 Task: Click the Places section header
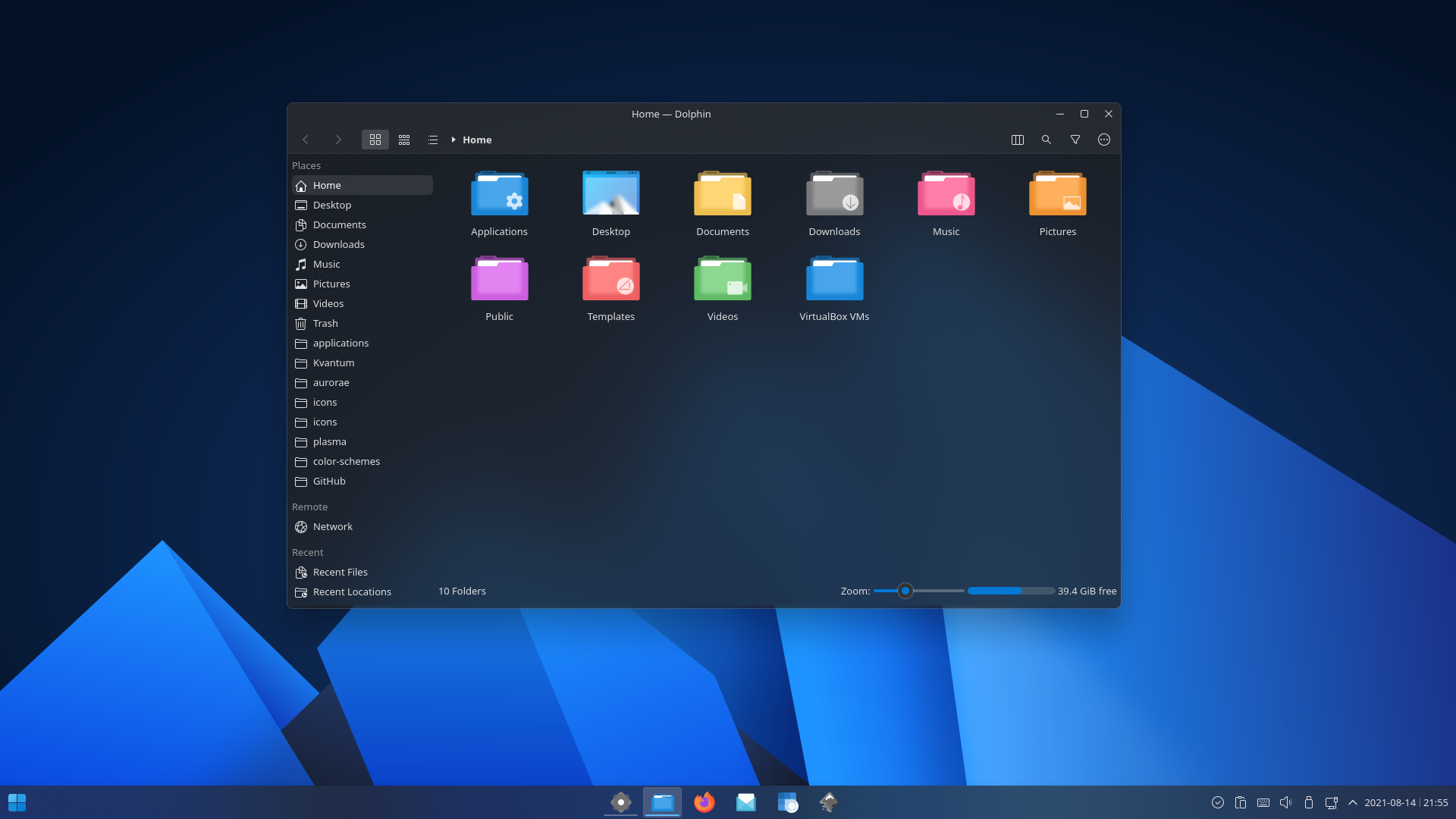[x=306, y=165]
